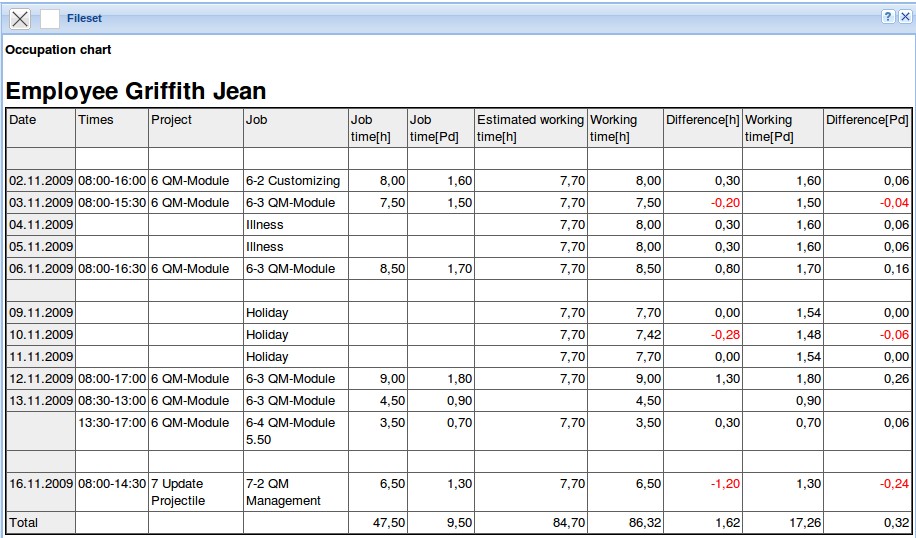The width and height of the screenshot is (916, 538).
Task: Select the 7-2 QM Management job cell
Action: point(283,491)
